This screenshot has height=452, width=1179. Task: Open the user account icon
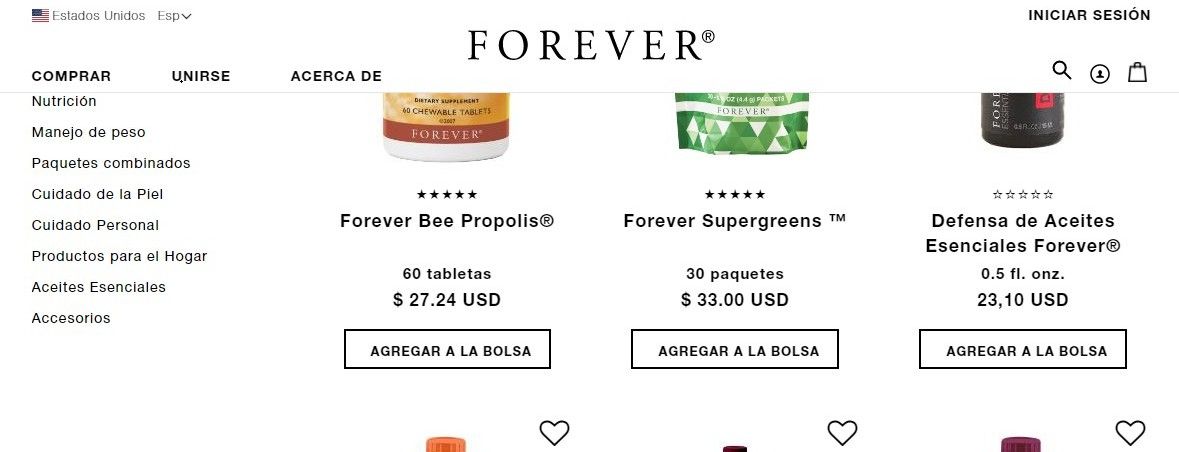click(x=1099, y=74)
